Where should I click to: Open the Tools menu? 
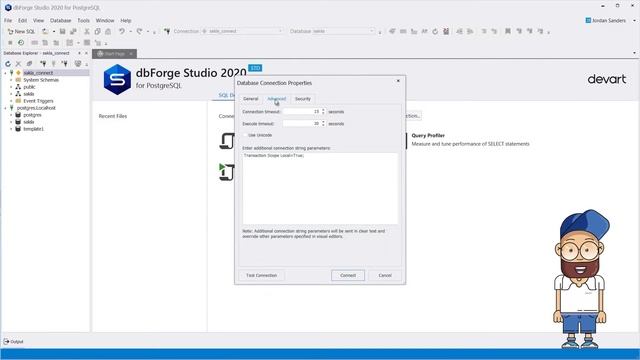pyautogui.click(x=83, y=20)
